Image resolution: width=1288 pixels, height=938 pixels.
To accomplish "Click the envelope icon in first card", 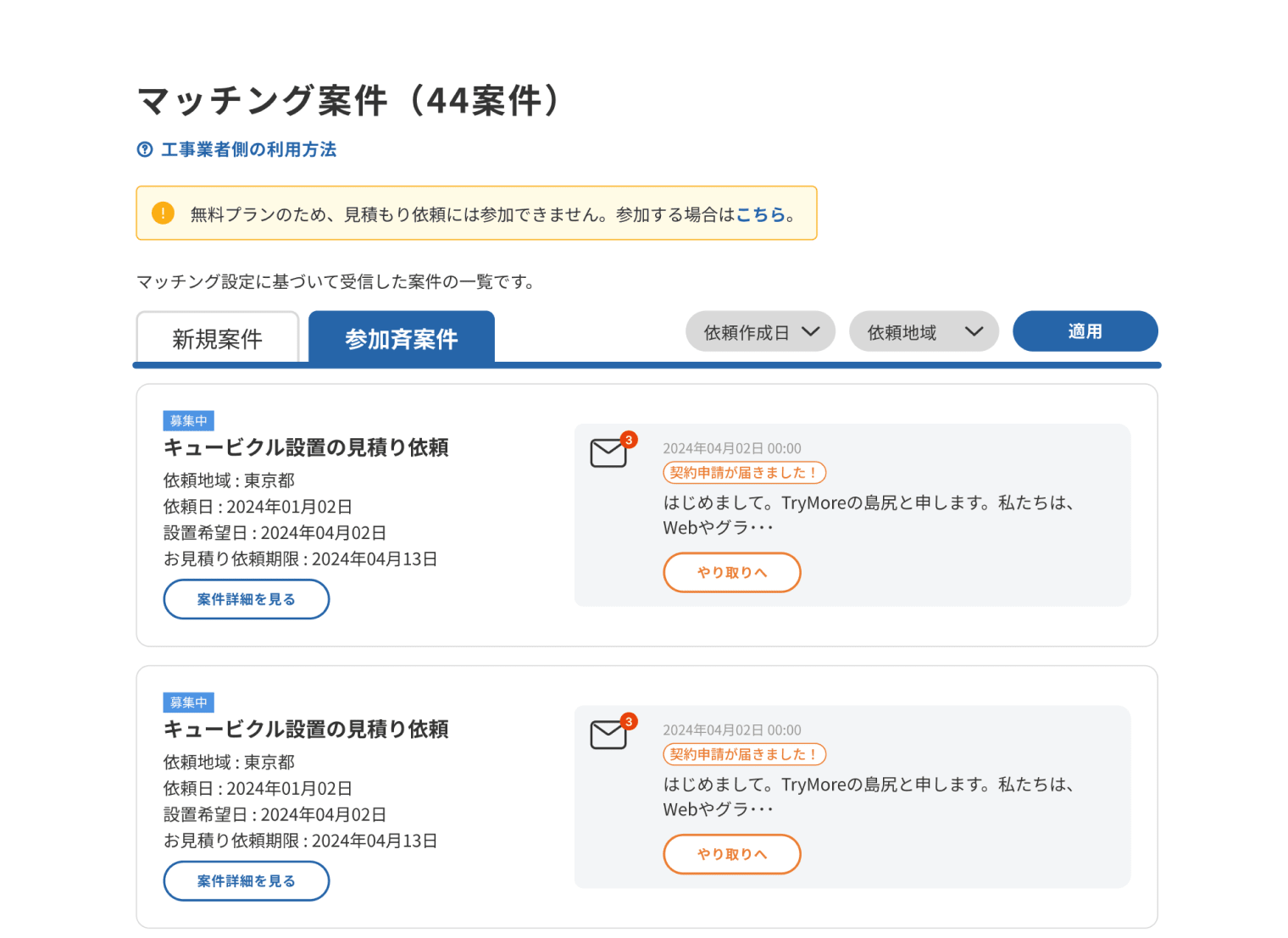I will coord(608,453).
